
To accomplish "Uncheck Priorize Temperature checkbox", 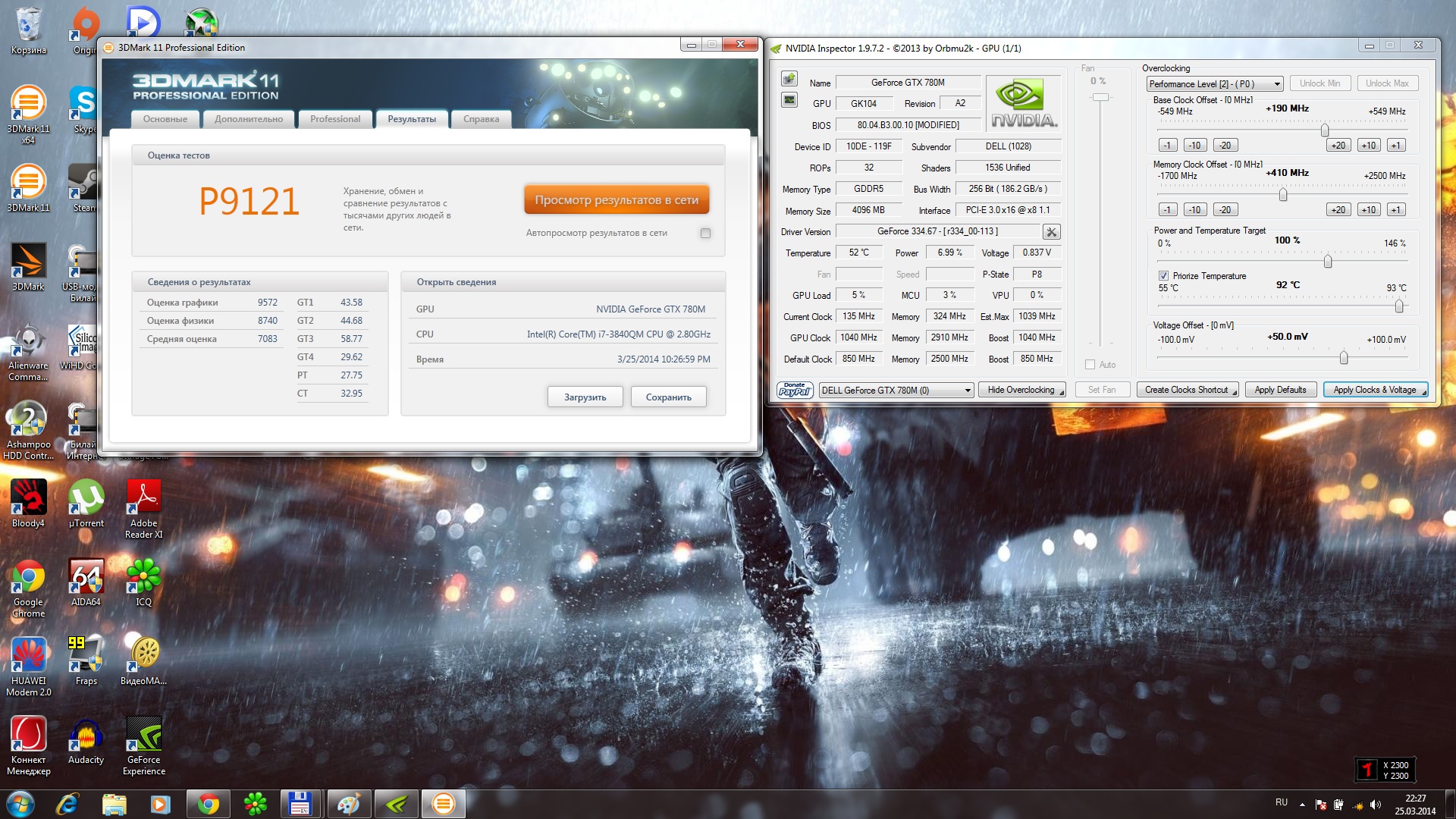I will [x=1163, y=276].
